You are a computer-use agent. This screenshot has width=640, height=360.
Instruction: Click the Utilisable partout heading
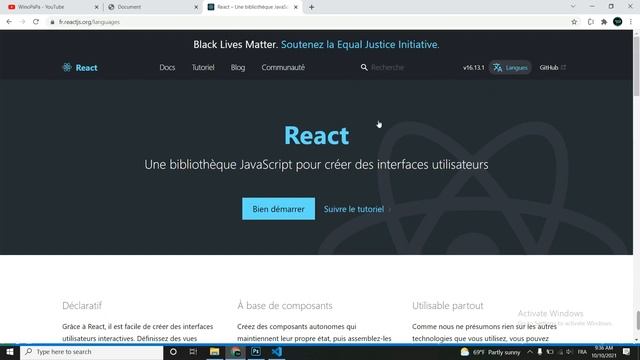tap(447, 305)
